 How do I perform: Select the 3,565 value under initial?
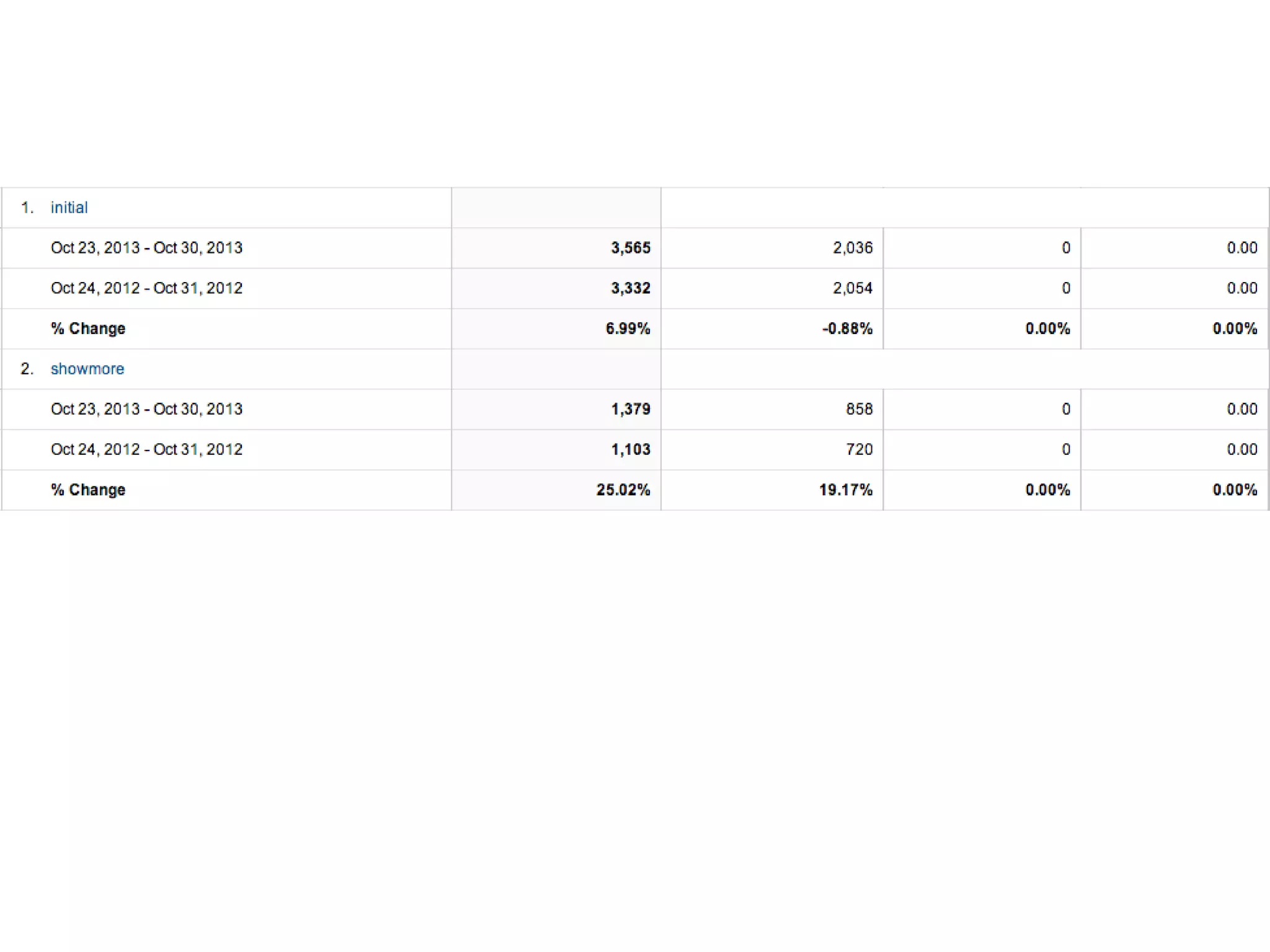coord(631,248)
